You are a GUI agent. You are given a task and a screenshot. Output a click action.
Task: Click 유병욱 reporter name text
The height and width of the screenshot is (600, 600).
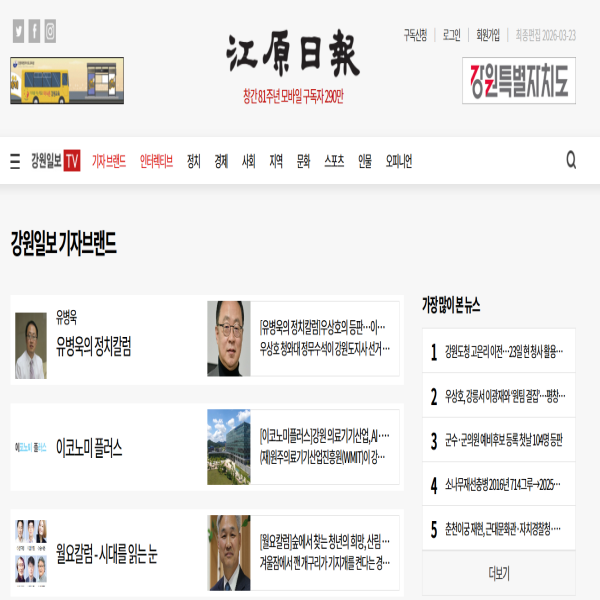(67, 317)
